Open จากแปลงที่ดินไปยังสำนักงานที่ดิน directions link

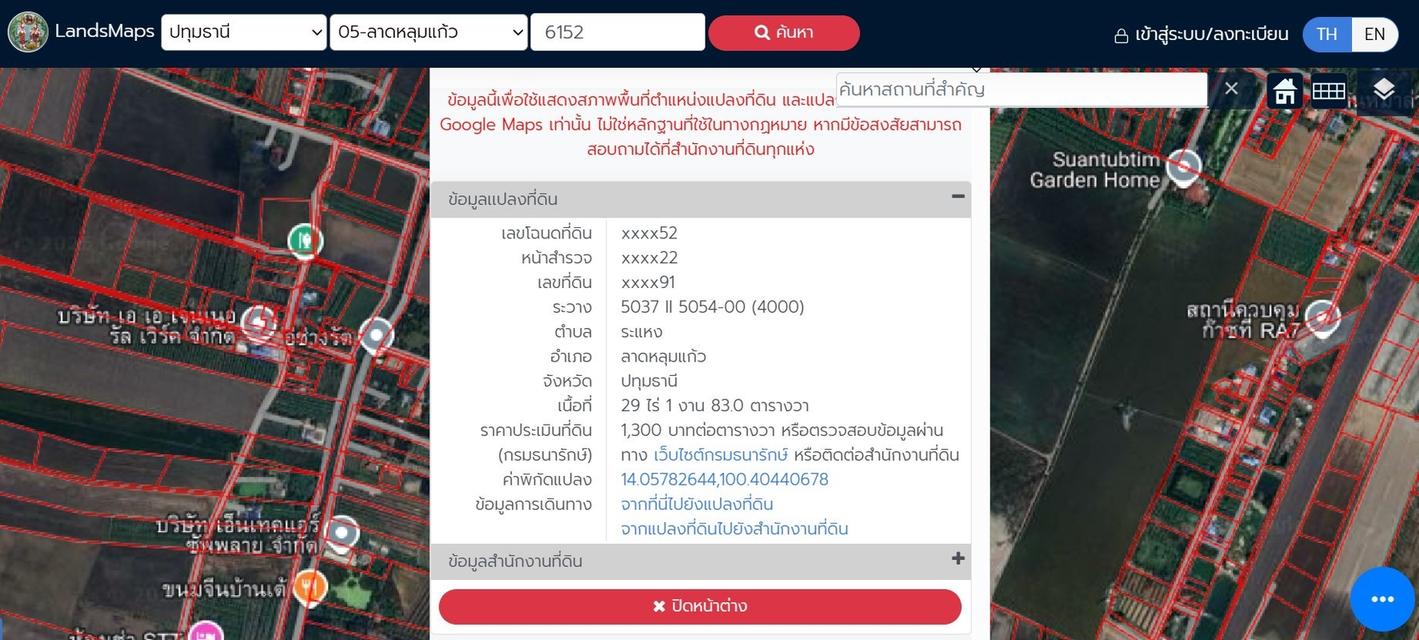click(x=734, y=529)
